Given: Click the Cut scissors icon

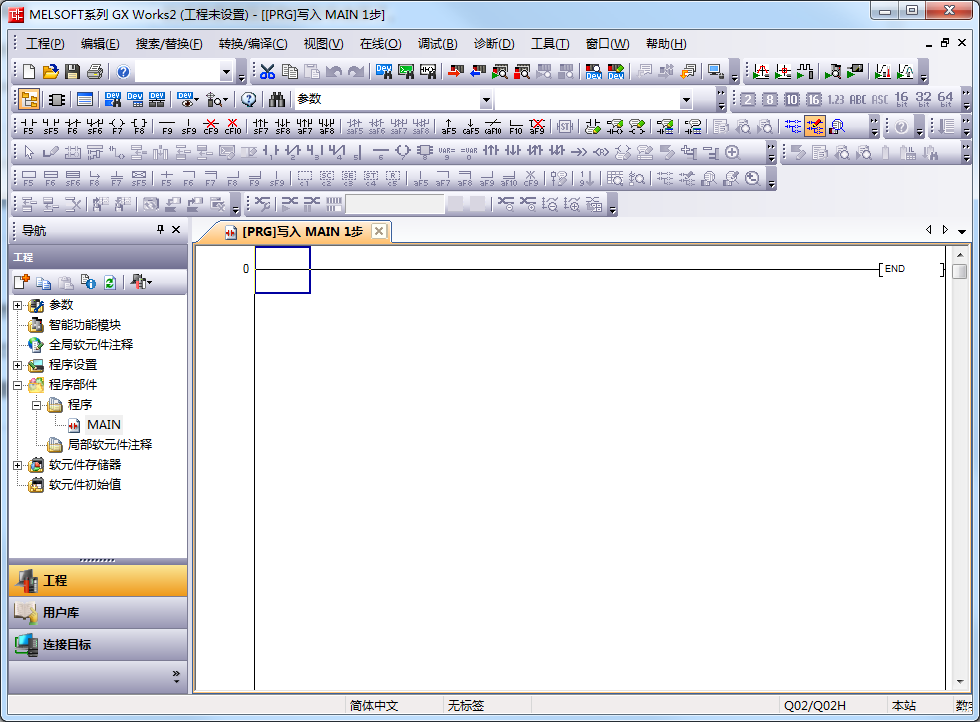Looking at the screenshot, I should tap(267, 72).
